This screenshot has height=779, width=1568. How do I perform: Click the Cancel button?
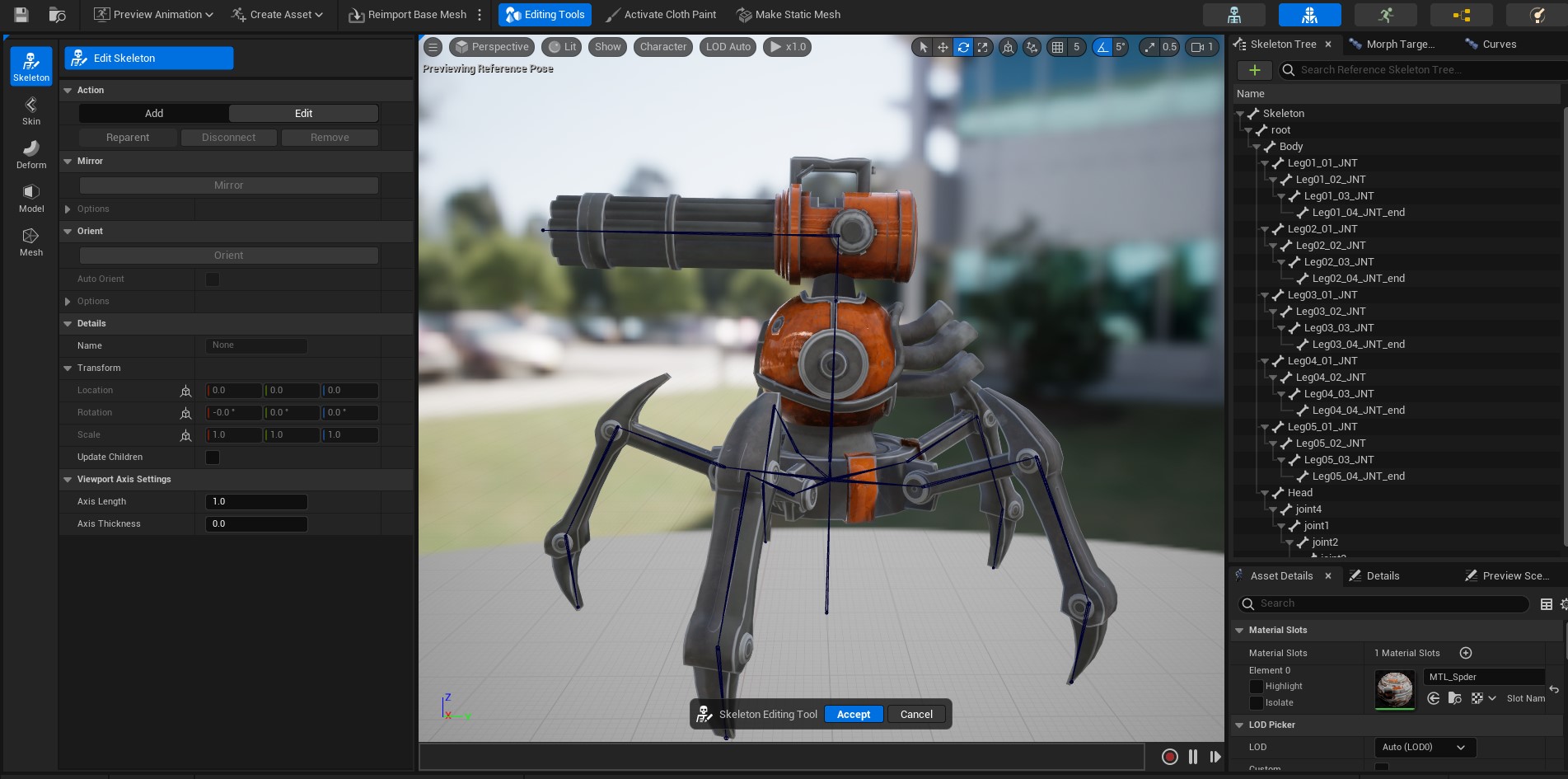tap(916, 715)
